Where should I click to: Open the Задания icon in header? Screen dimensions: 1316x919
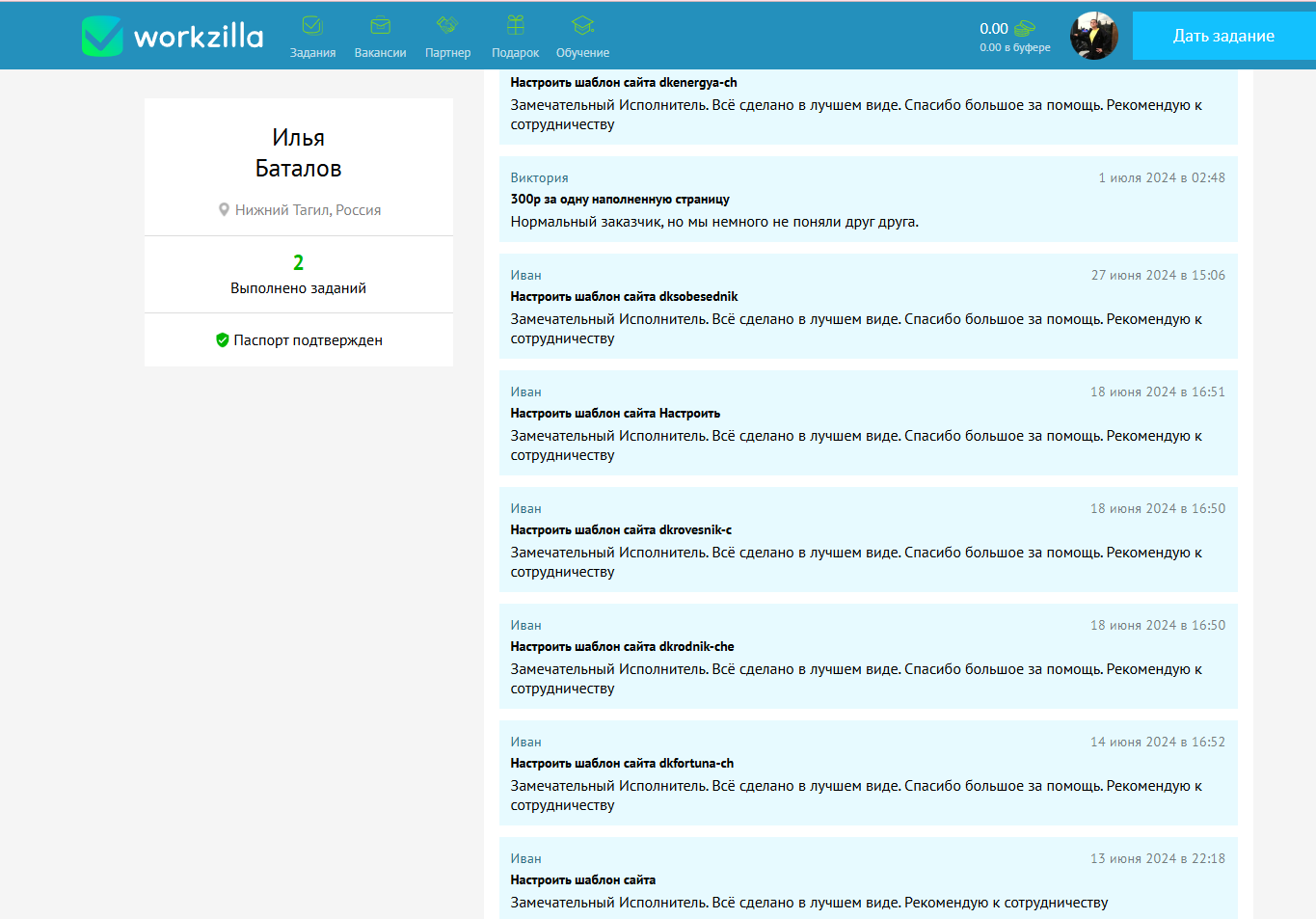[312, 26]
